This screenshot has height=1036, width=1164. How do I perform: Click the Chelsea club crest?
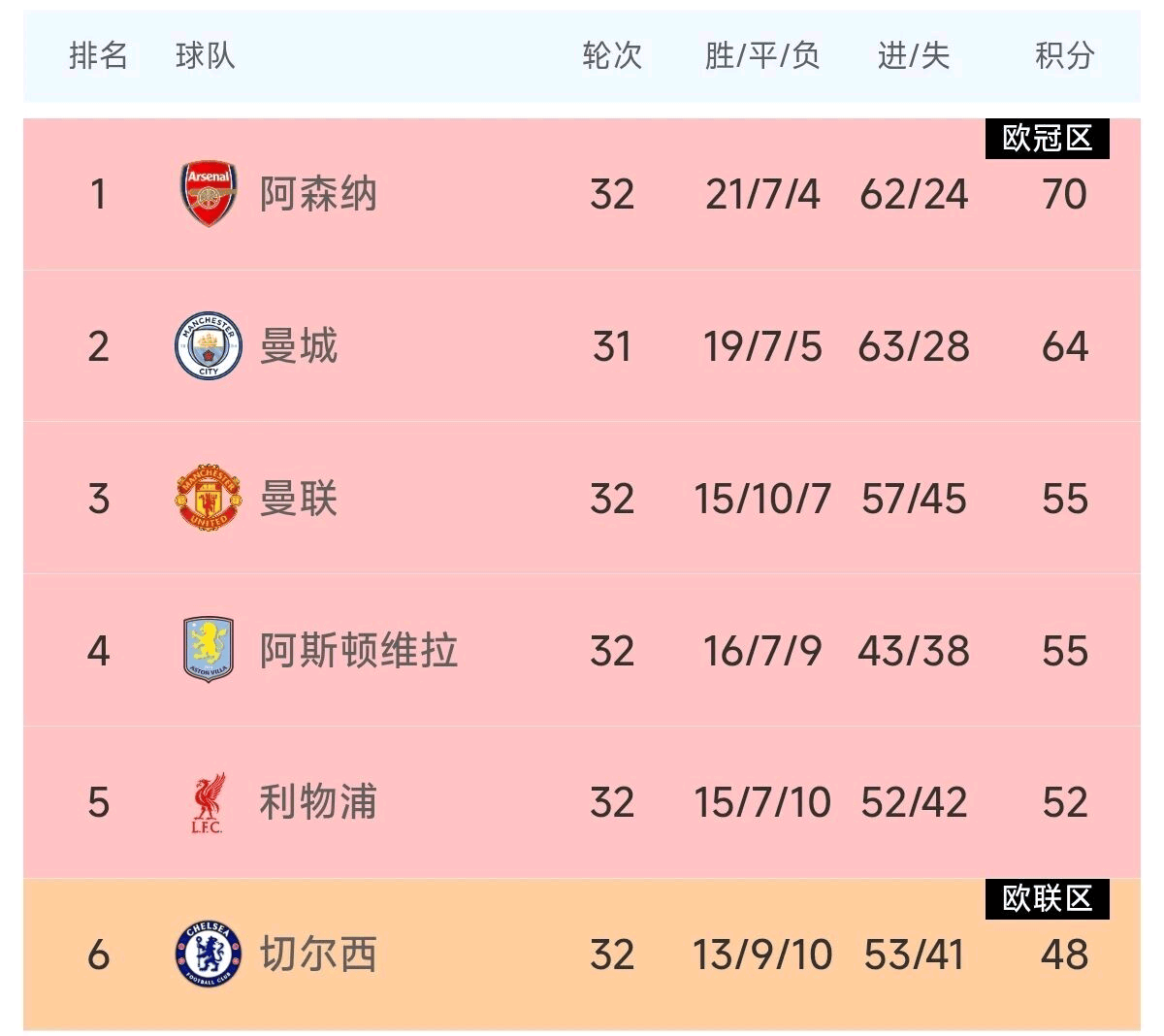(x=209, y=955)
